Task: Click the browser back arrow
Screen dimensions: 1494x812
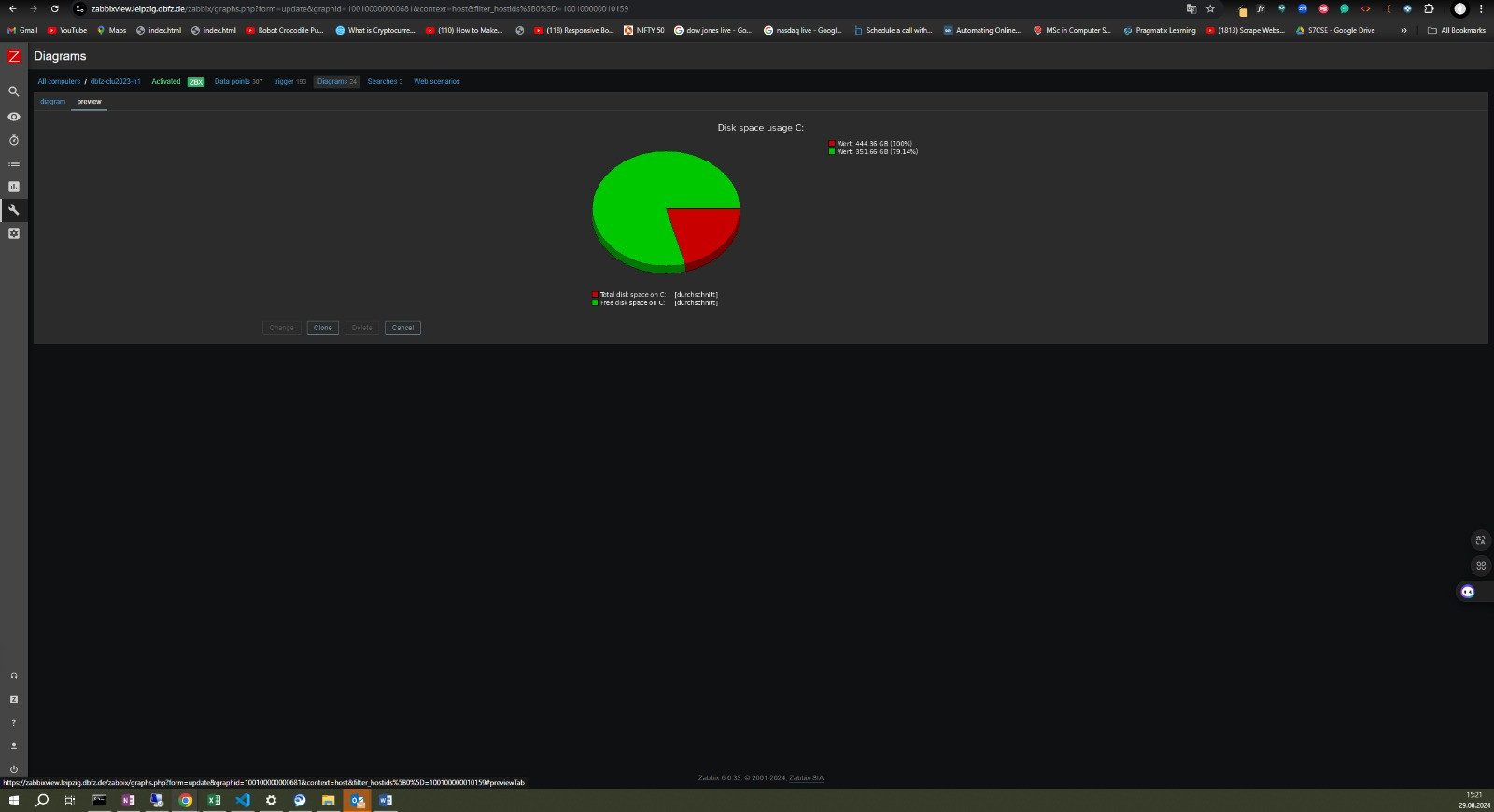Action: 13,8
